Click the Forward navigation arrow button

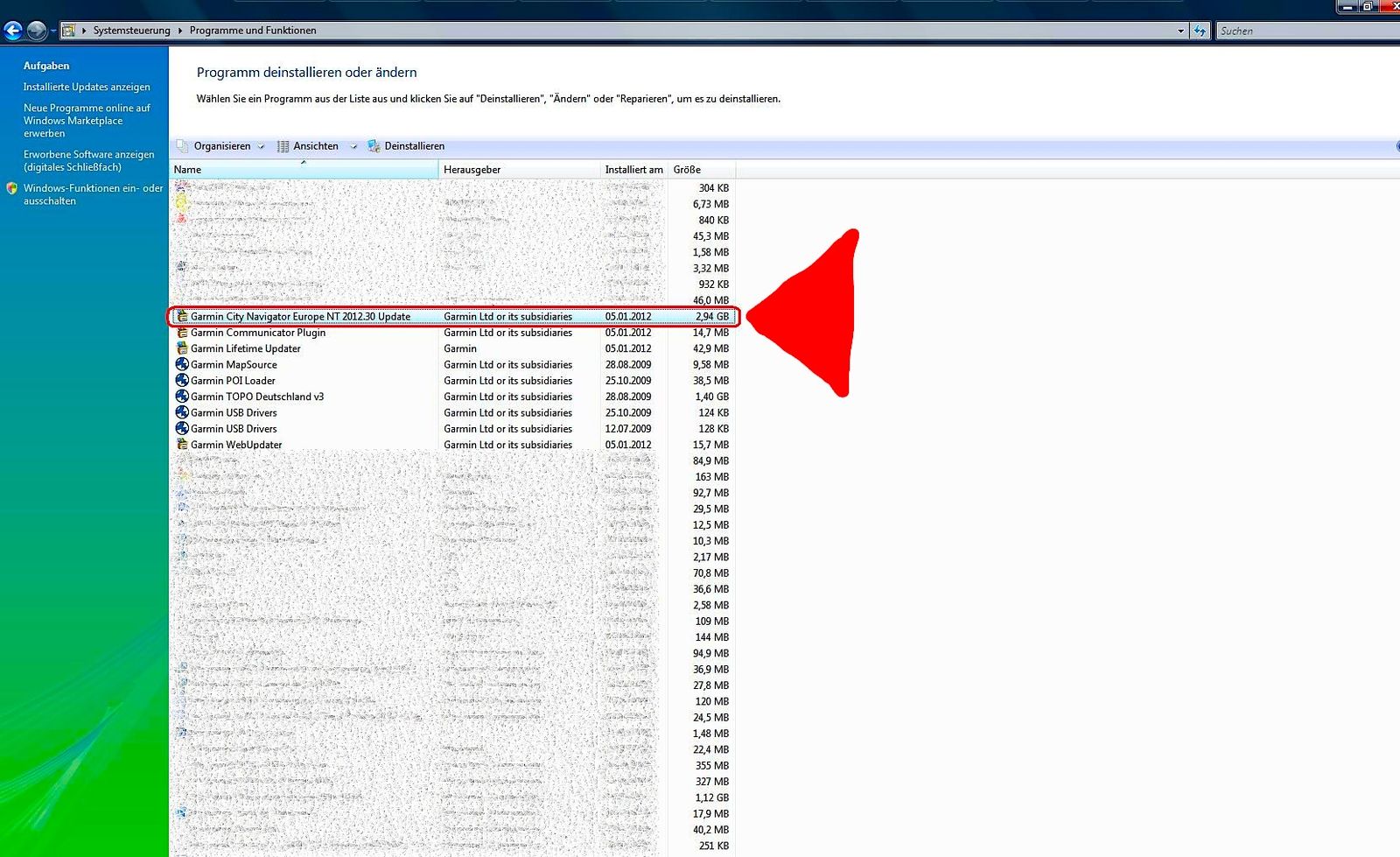(37, 31)
